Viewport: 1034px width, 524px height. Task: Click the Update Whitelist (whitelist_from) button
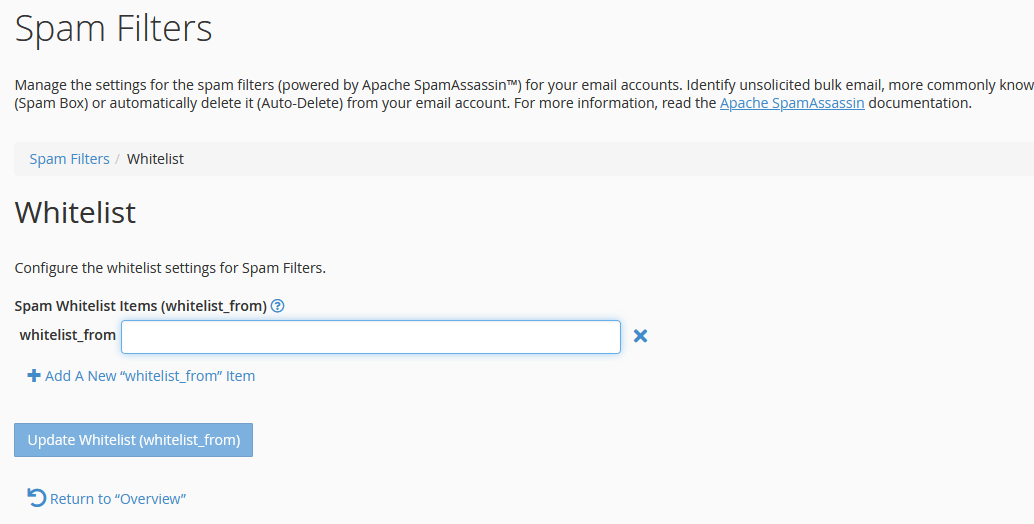click(133, 440)
